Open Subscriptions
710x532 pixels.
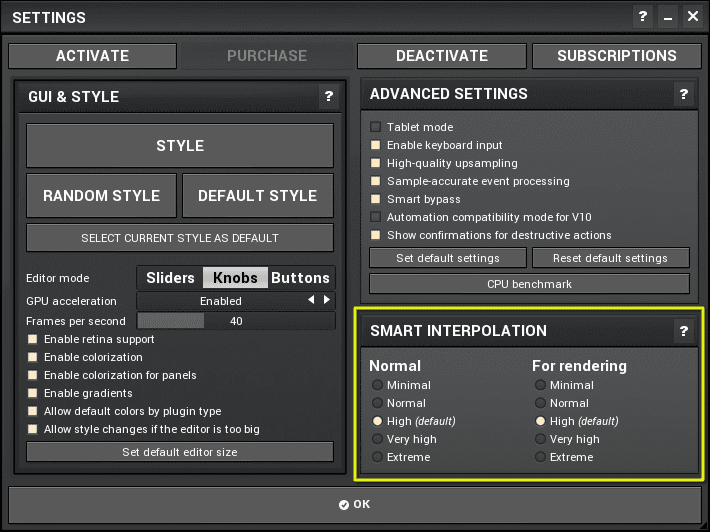(617, 56)
